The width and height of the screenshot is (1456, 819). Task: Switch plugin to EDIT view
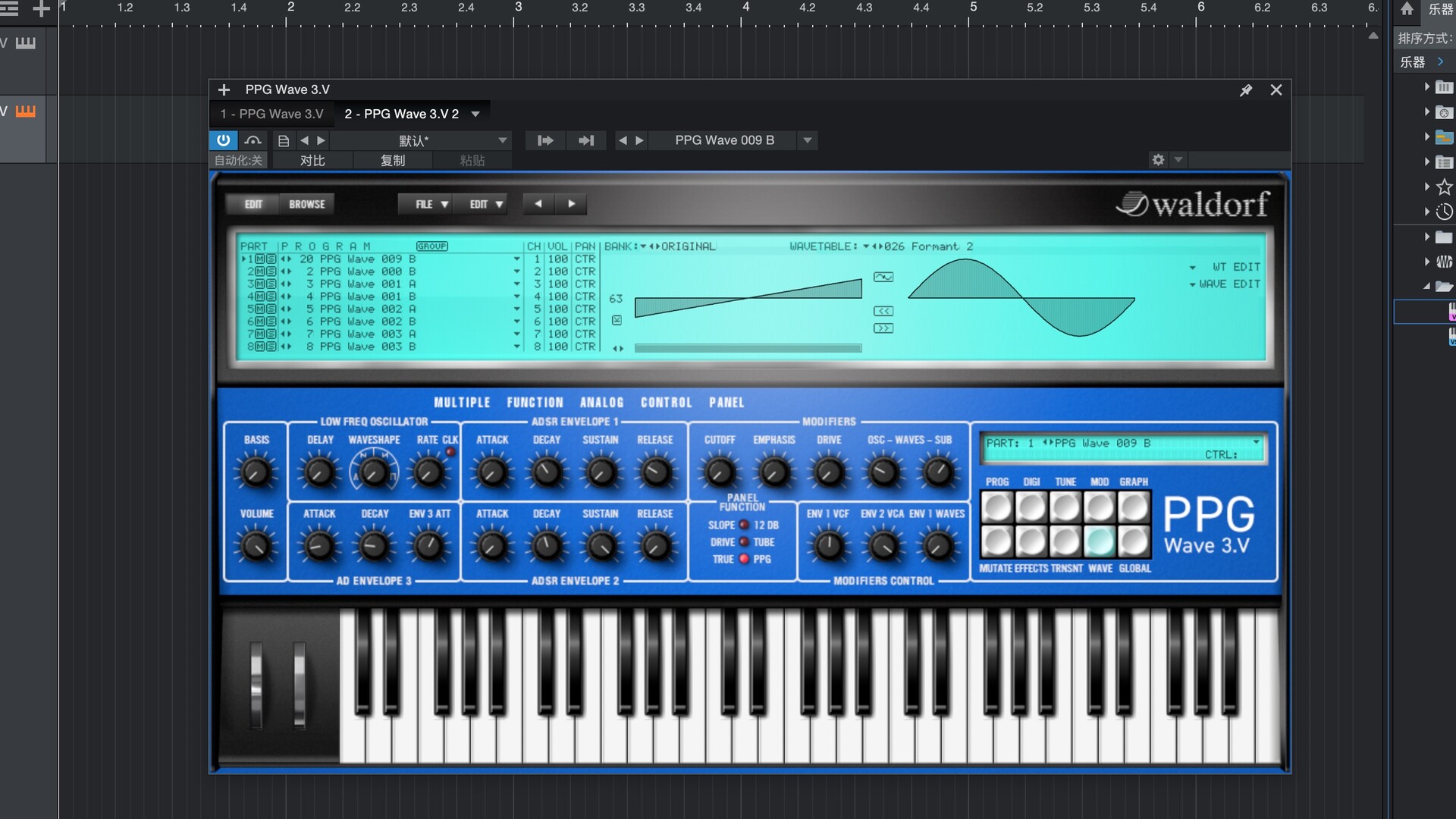tap(253, 204)
